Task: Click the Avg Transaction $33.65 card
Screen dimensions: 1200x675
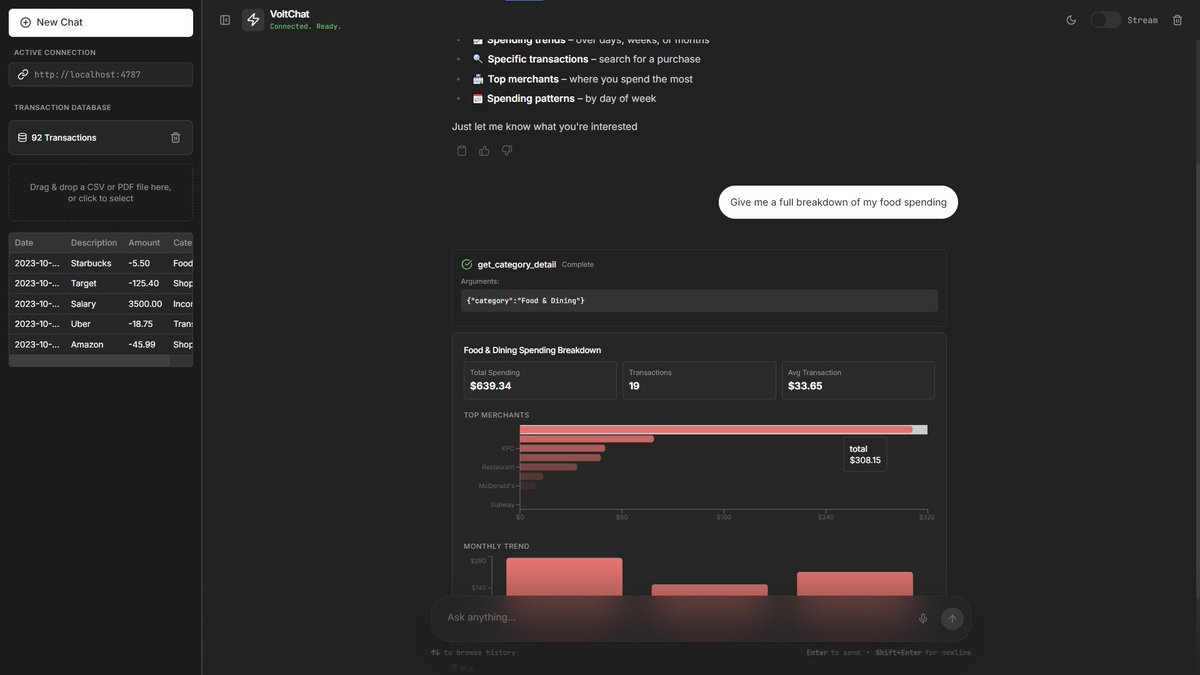Action: pyautogui.click(x=858, y=380)
